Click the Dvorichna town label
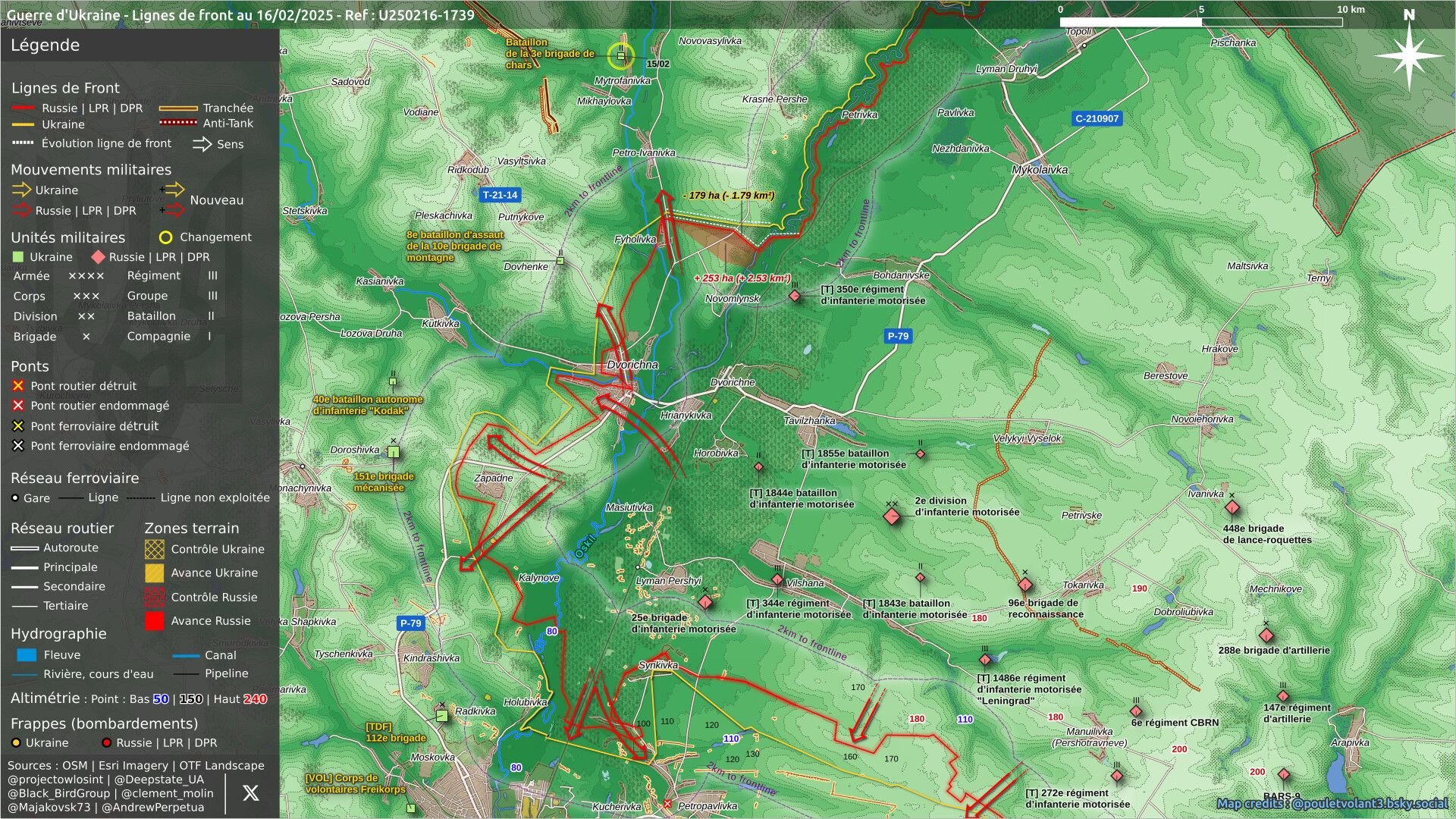The width and height of the screenshot is (1456, 819). pyautogui.click(x=632, y=365)
